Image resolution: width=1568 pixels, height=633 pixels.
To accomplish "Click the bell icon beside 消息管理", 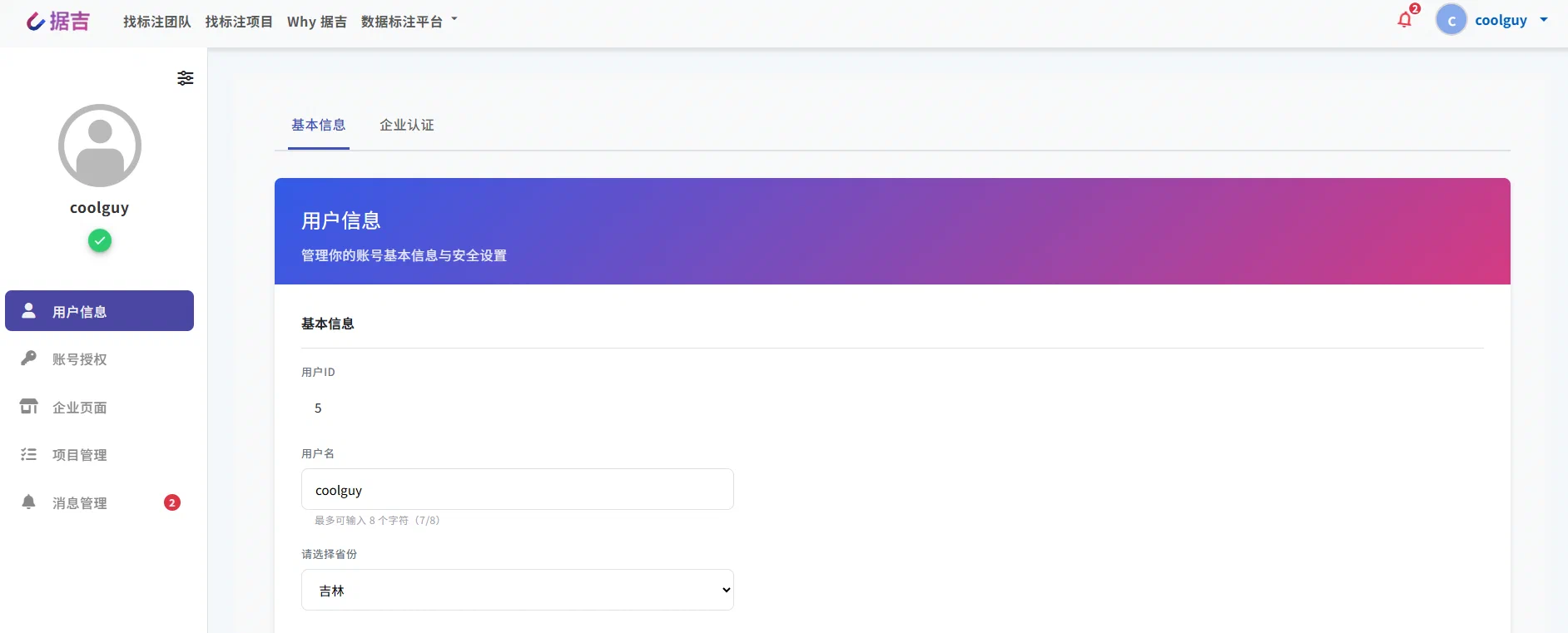I will click(29, 502).
